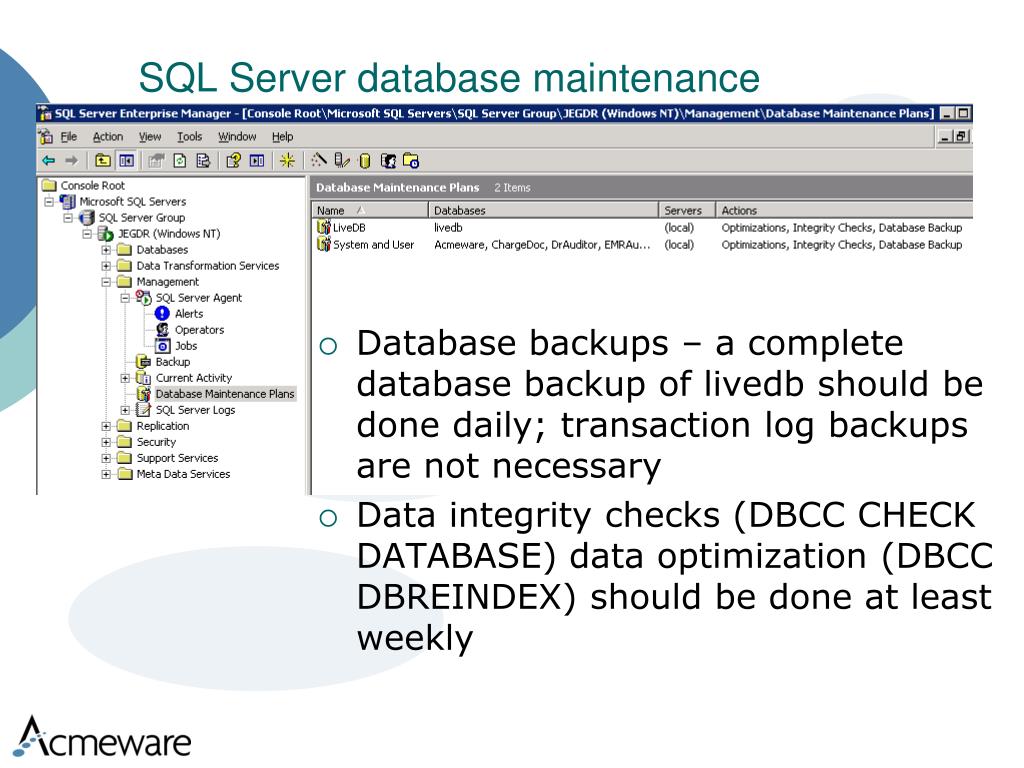Click the JEGDR server icon
Viewport: 1024px width, 768px height.
point(105,234)
